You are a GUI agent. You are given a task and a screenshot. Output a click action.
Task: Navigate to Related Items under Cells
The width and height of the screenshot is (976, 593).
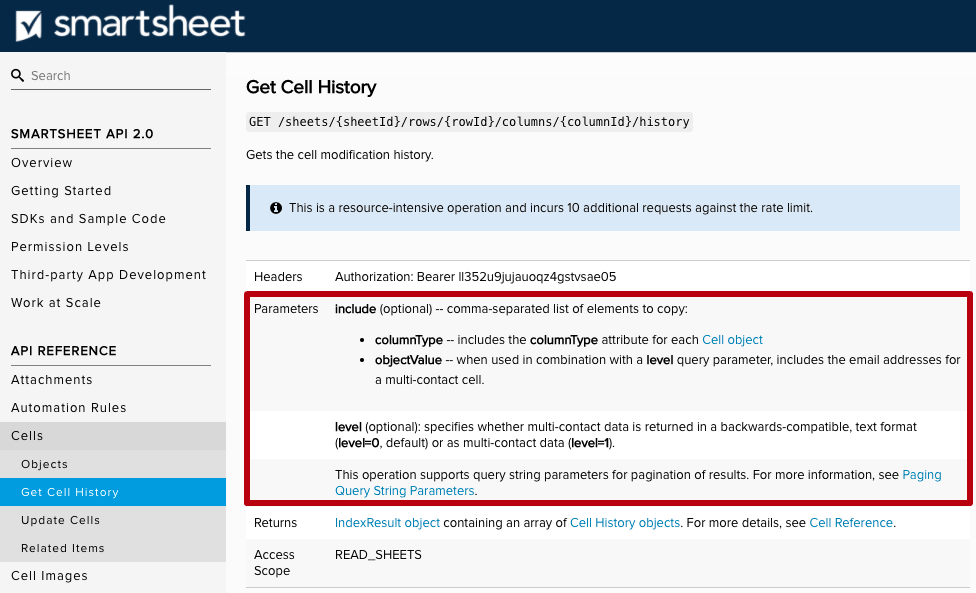62,547
